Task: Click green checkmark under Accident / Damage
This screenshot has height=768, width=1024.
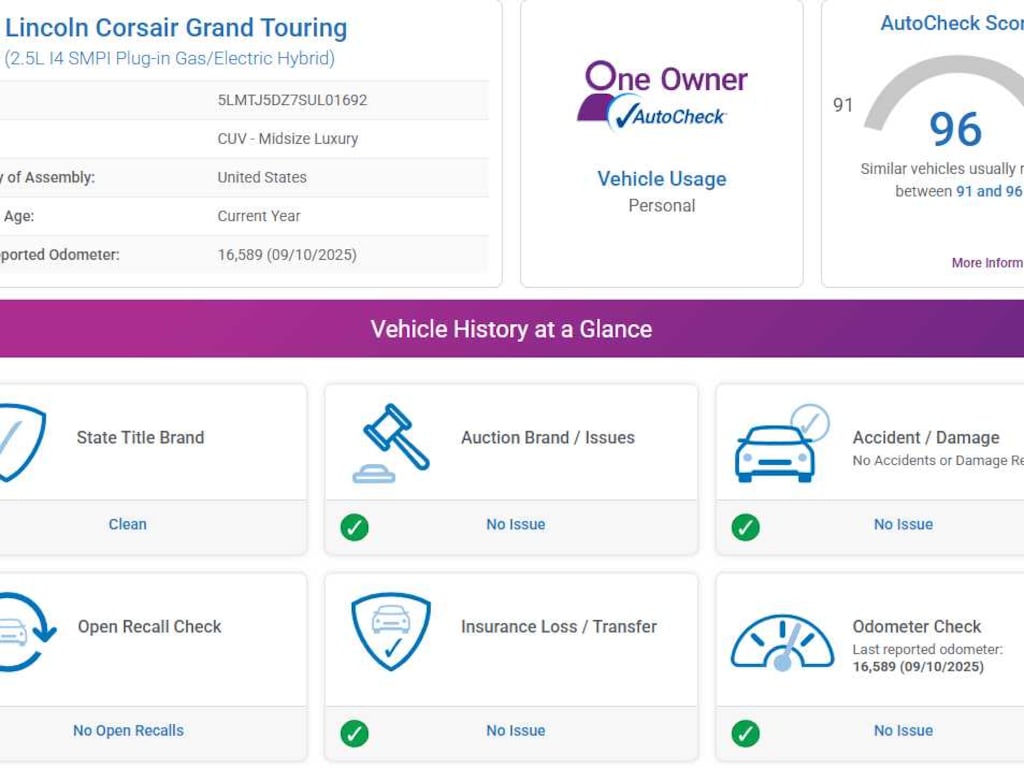Action: [745, 526]
